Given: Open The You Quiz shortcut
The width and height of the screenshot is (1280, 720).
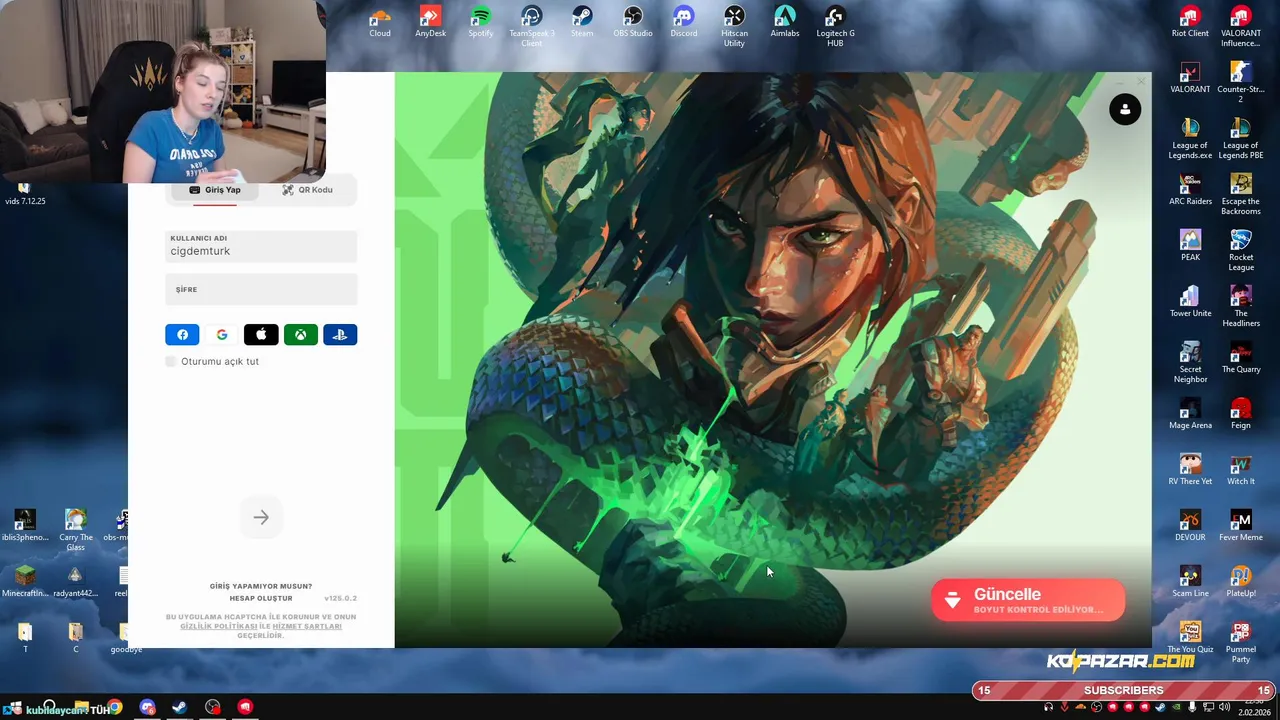Looking at the screenshot, I should (x=1190, y=638).
